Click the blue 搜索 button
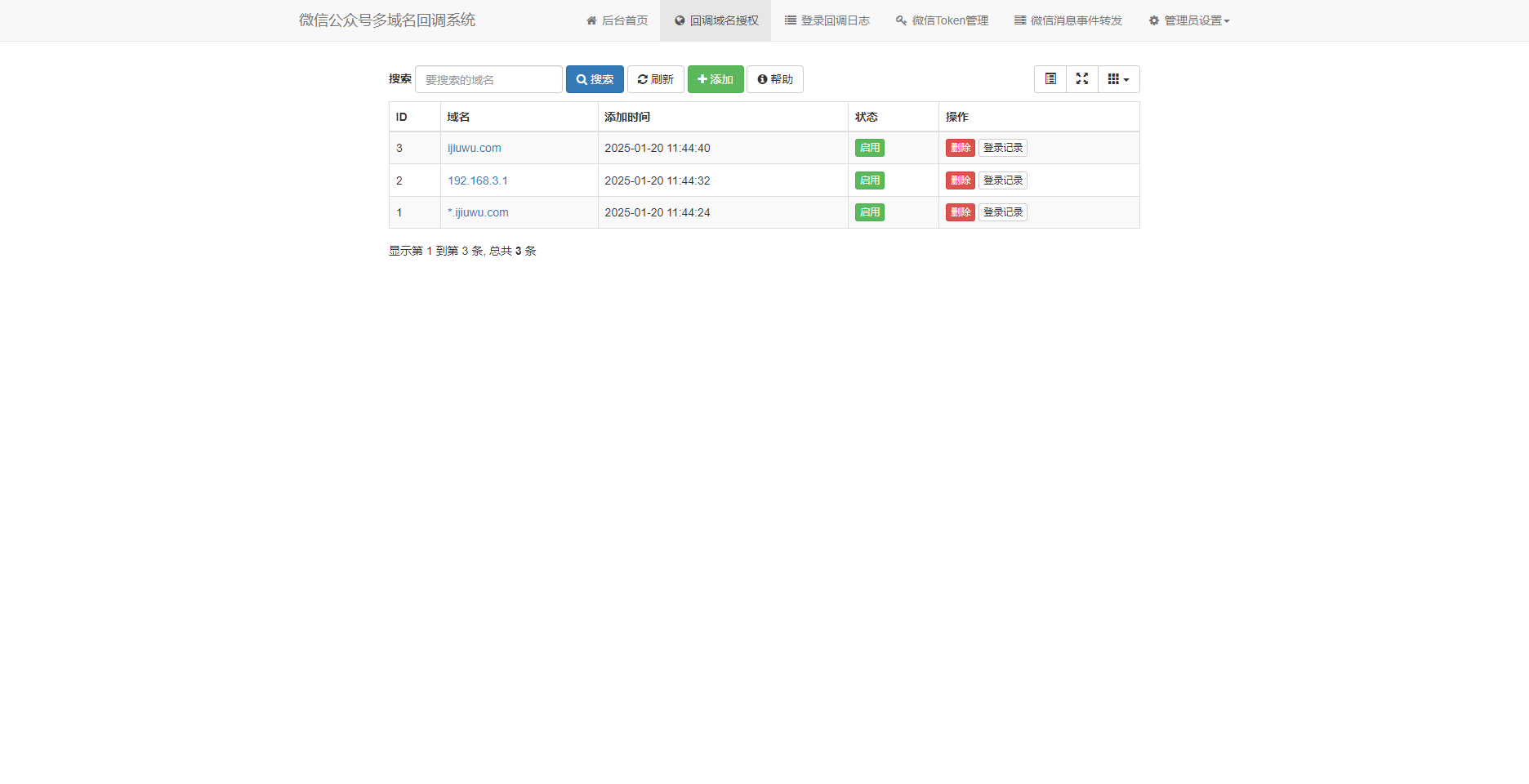Viewport: 1529px width, 784px height. pyautogui.click(x=595, y=79)
